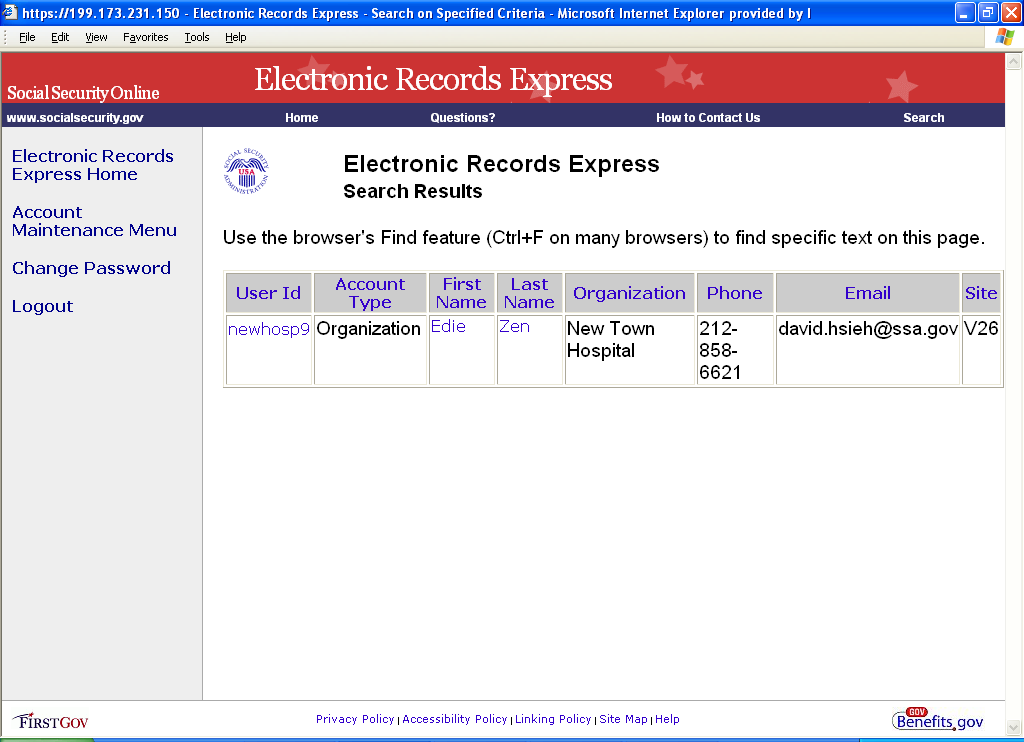
Task: Restore down the Internet Explorer window
Action: [988, 12]
